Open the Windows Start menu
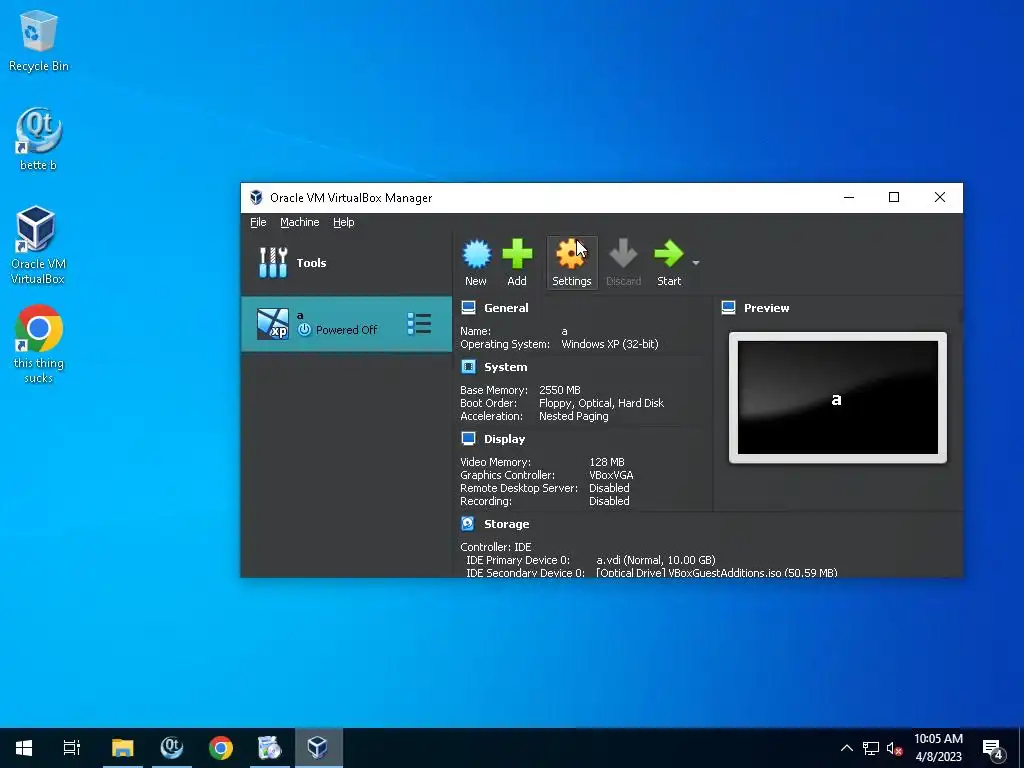The height and width of the screenshot is (768, 1024). 24,748
